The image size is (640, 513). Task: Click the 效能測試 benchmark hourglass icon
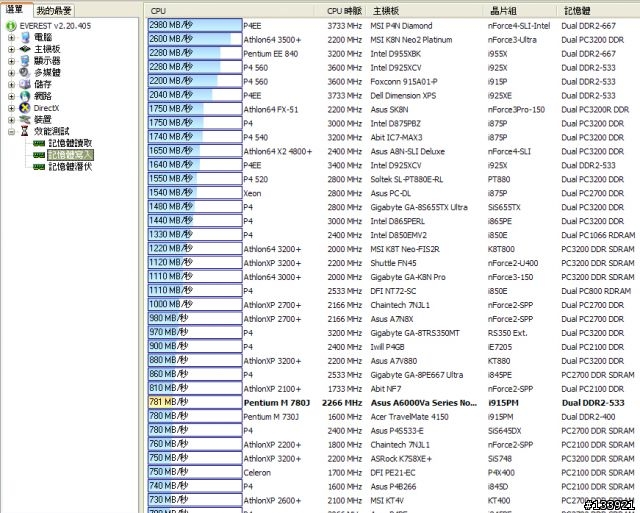point(25,131)
